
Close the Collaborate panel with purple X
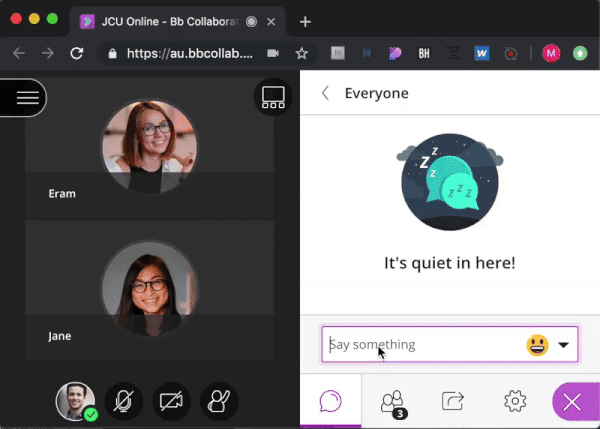pyautogui.click(x=573, y=402)
